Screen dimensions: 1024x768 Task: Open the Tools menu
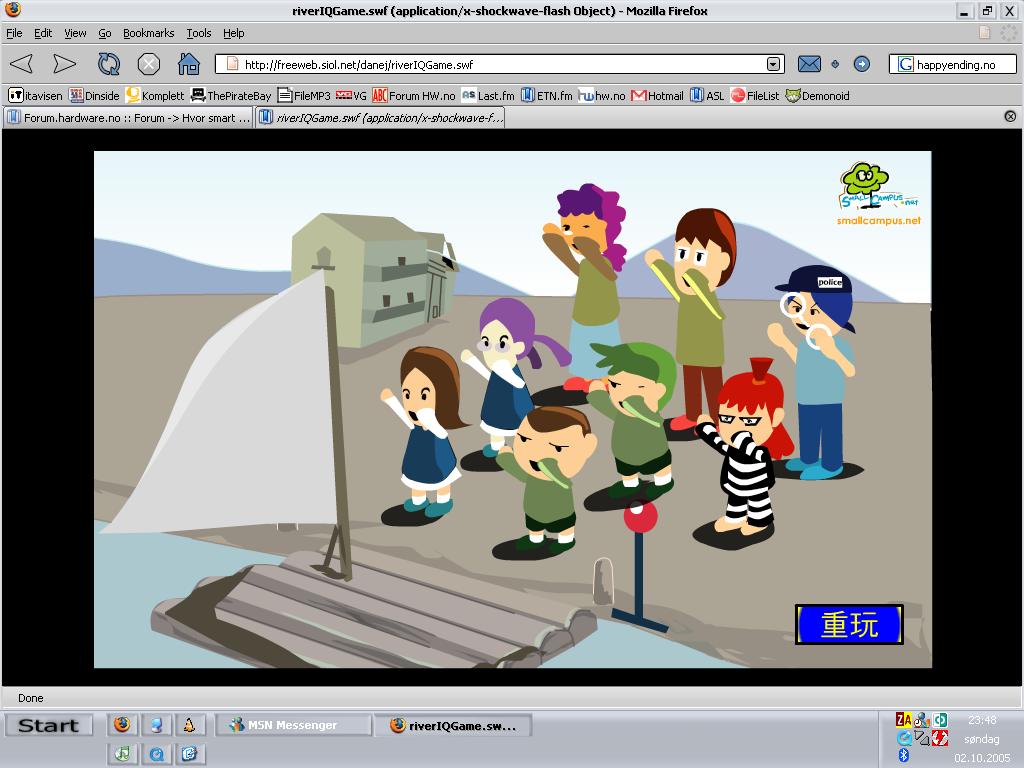tap(199, 33)
